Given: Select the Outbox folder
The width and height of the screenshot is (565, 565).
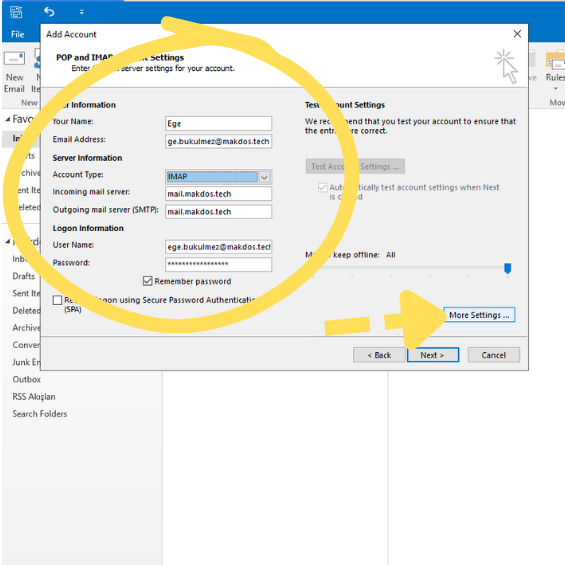Looking at the screenshot, I should pyautogui.click(x=27, y=379).
